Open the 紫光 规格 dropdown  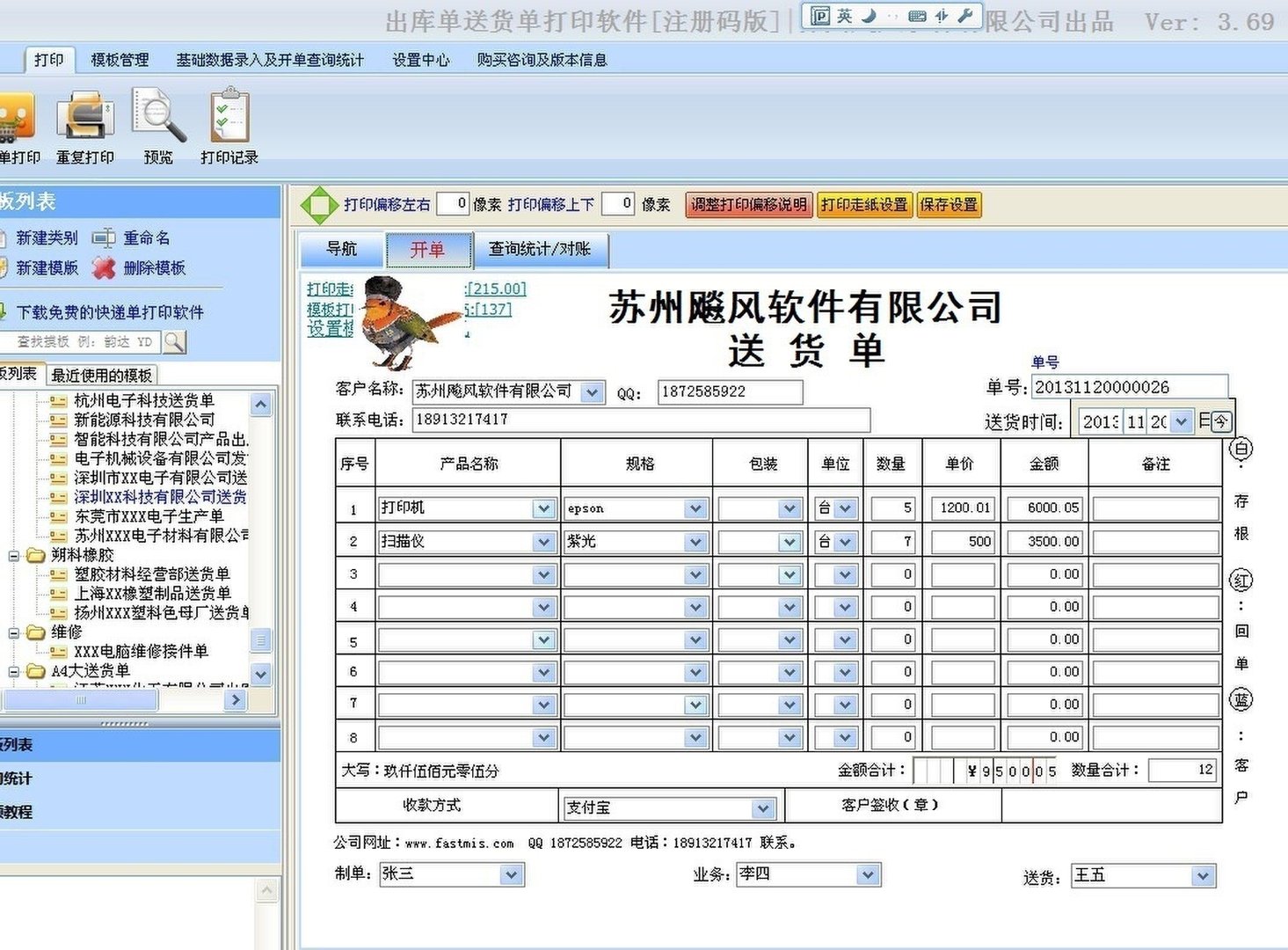(695, 542)
